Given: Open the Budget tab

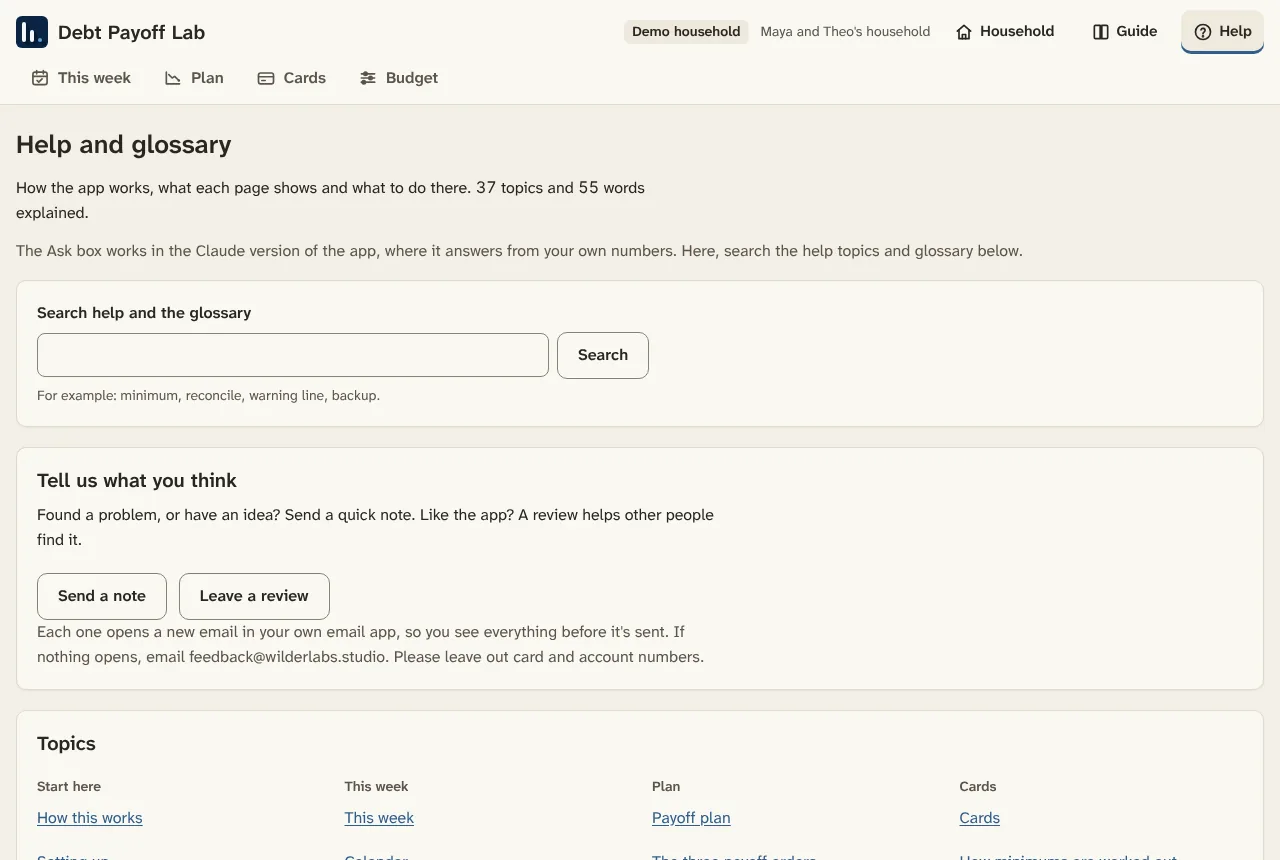Looking at the screenshot, I should 399,78.
